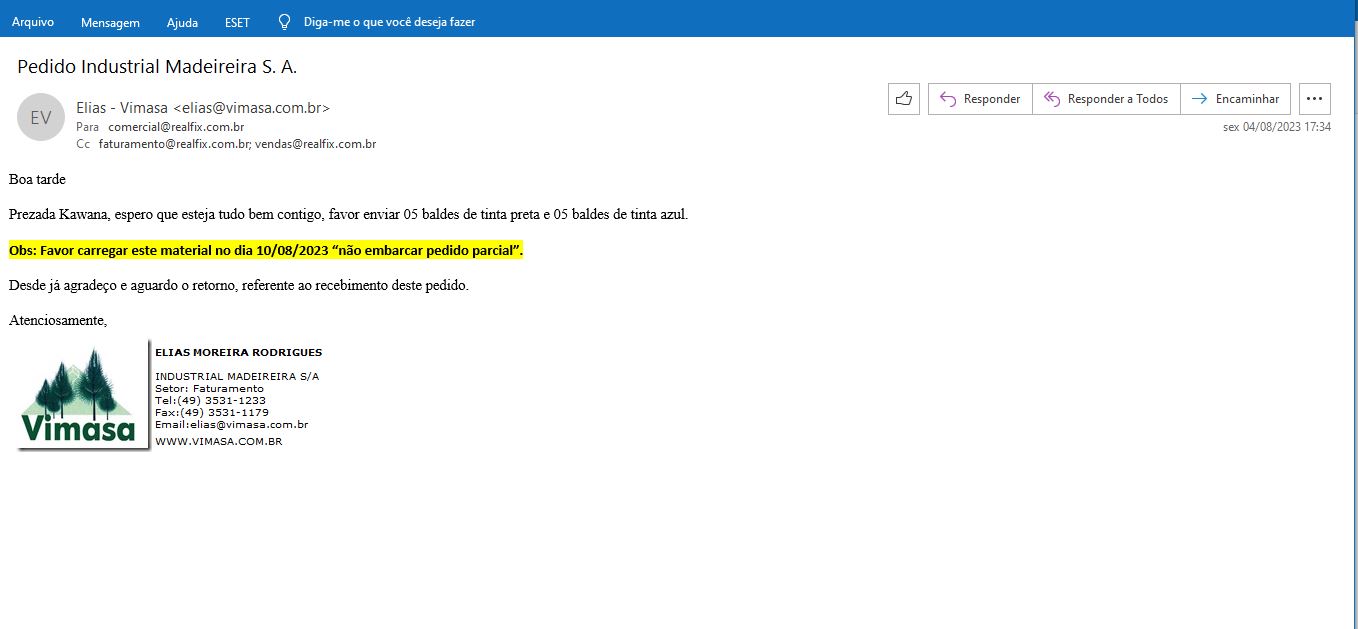This screenshot has height=629, width=1358.
Task: Open the WWW.VIMASA.COM.BR website link
Action: [x=218, y=441]
